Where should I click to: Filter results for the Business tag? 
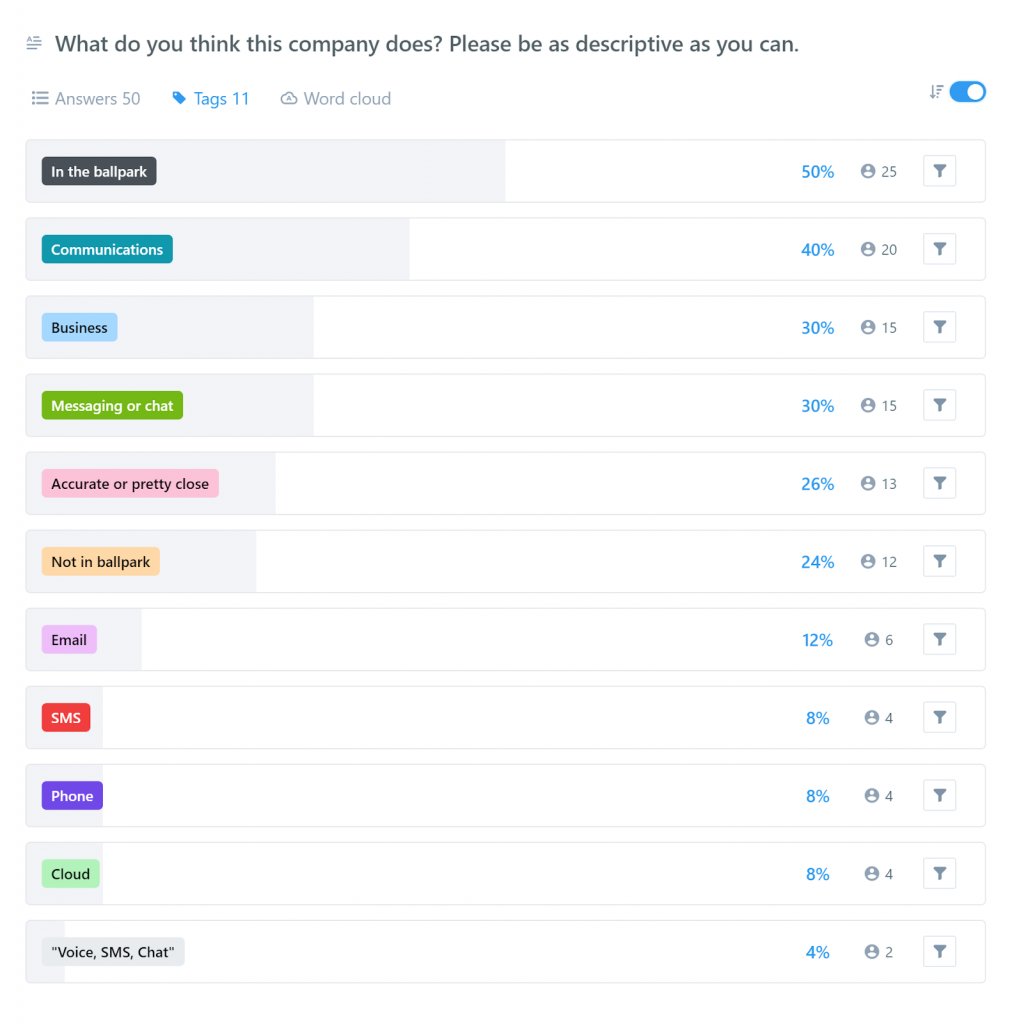pos(938,327)
